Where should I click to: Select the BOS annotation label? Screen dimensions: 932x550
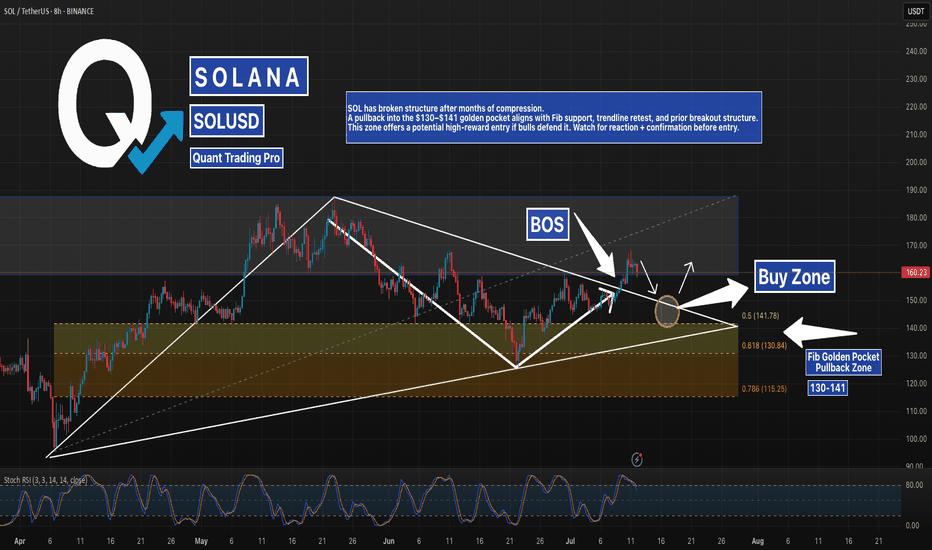point(547,224)
